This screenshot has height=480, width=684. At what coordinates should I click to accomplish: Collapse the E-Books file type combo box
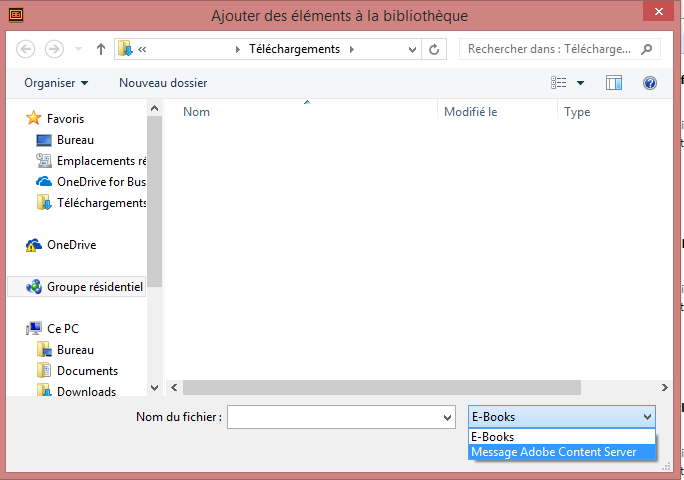(x=562, y=417)
